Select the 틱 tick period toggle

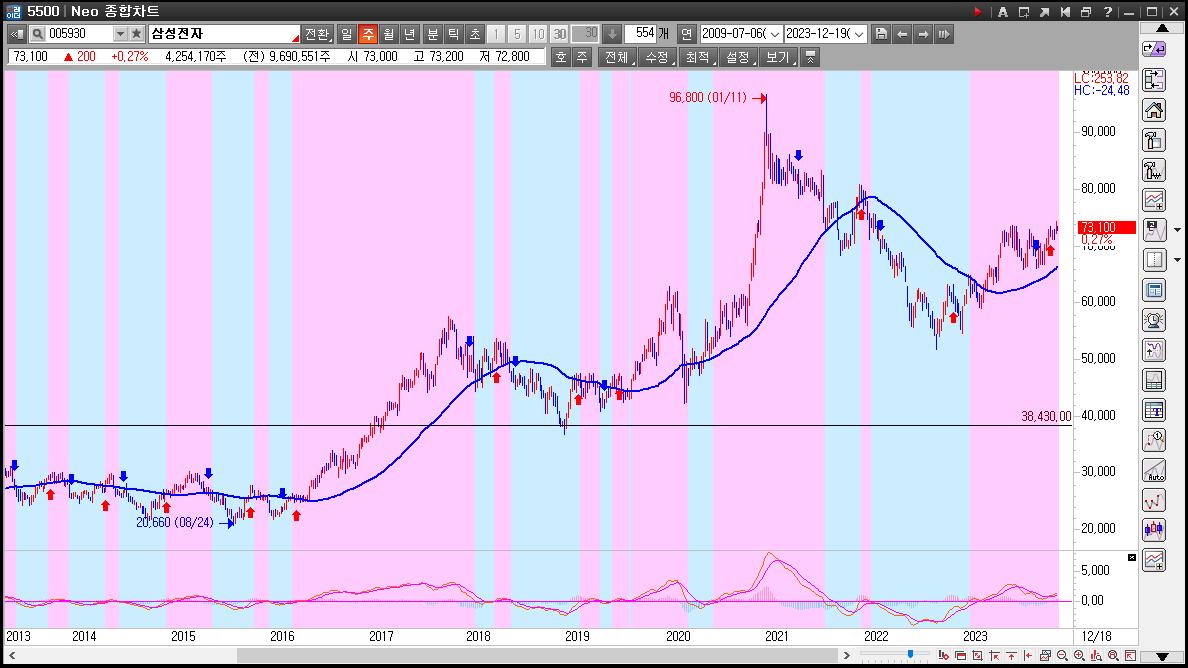point(454,34)
